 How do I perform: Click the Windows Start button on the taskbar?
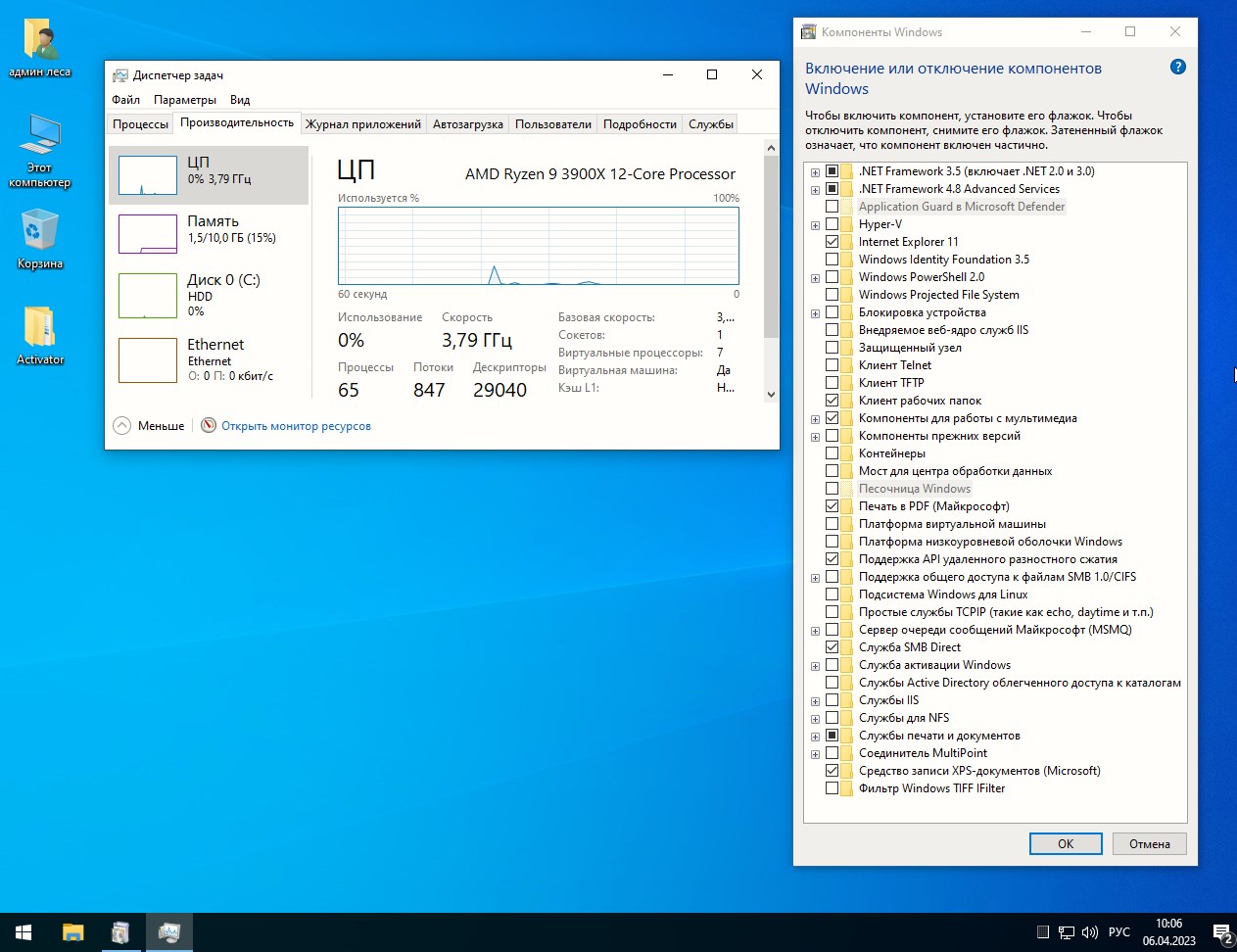[24, 932]
